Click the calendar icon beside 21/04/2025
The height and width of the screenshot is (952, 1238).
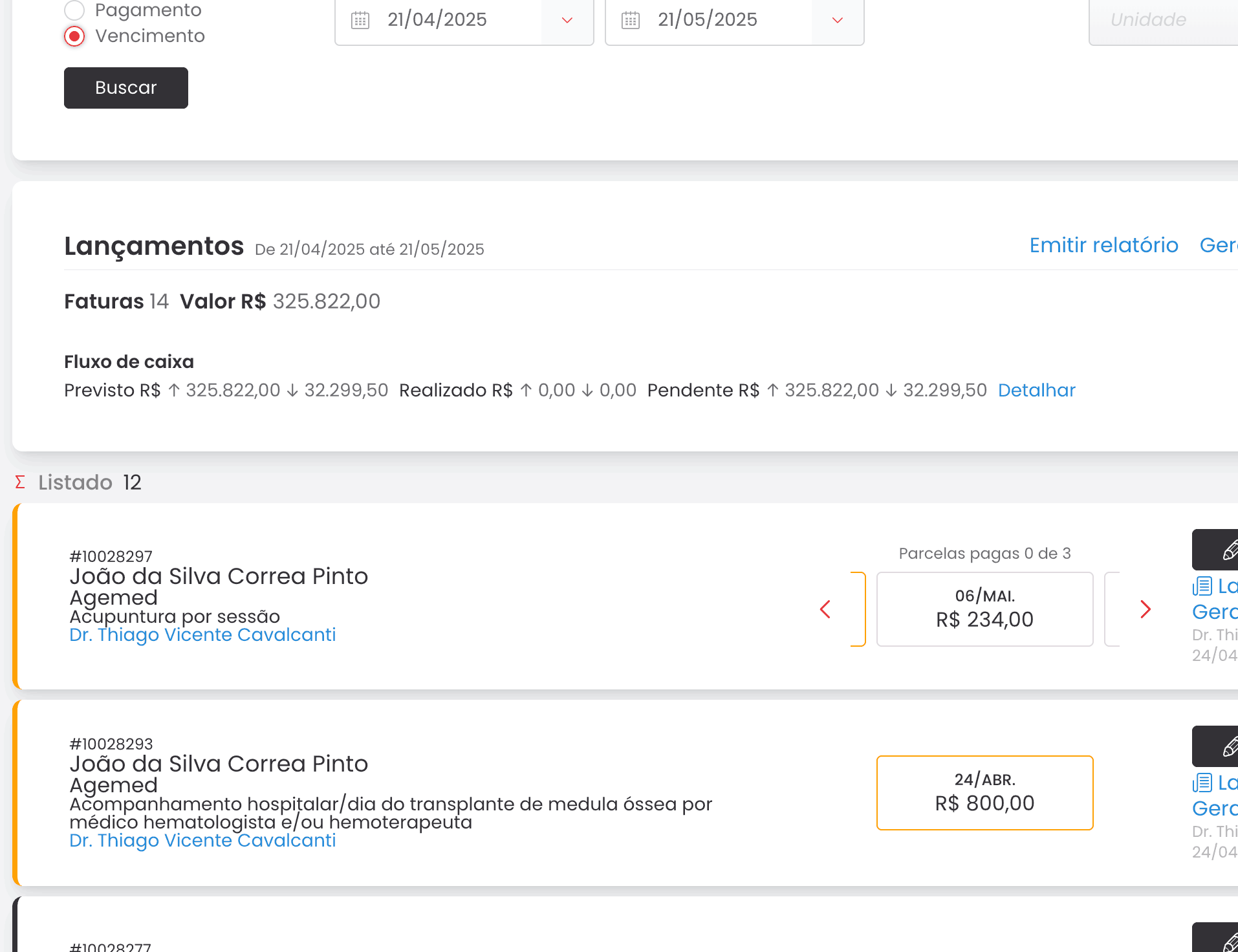click(360, 20)
